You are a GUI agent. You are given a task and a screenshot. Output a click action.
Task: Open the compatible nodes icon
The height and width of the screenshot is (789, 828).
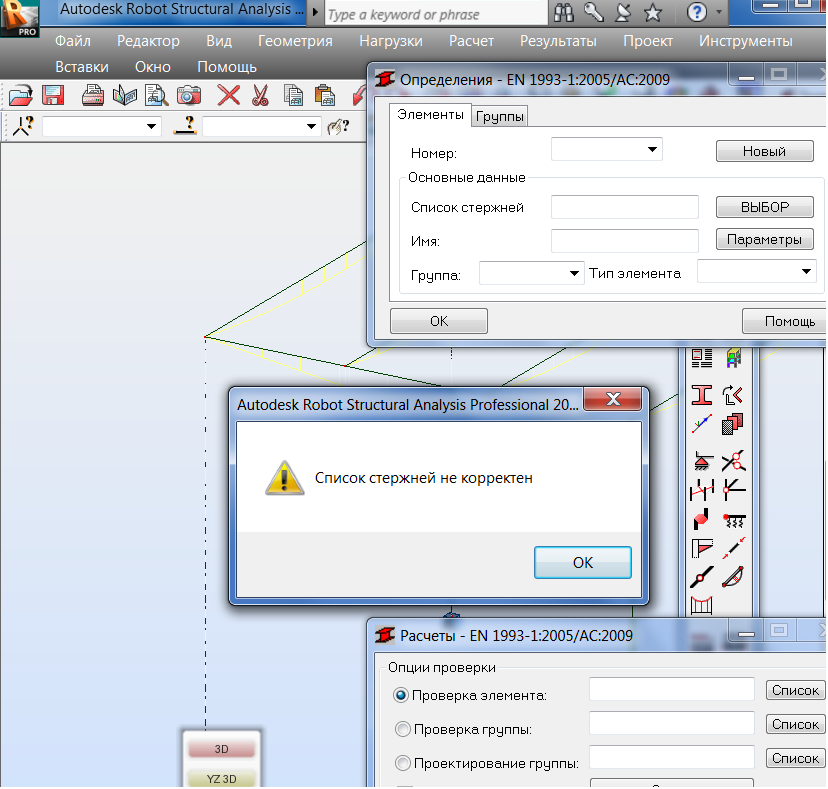click(734, 490)
